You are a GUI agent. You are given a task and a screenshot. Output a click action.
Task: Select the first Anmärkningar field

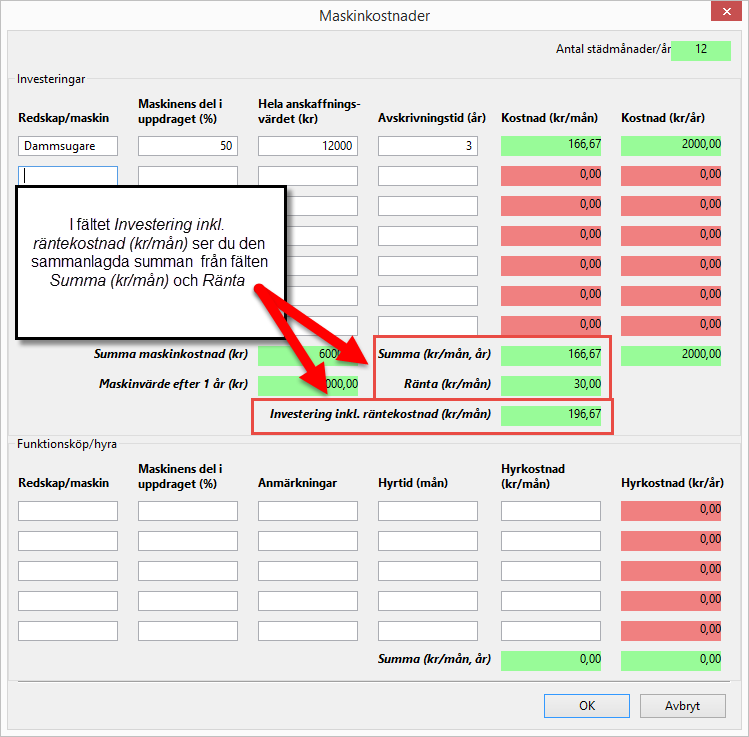[x=308, y=511]
